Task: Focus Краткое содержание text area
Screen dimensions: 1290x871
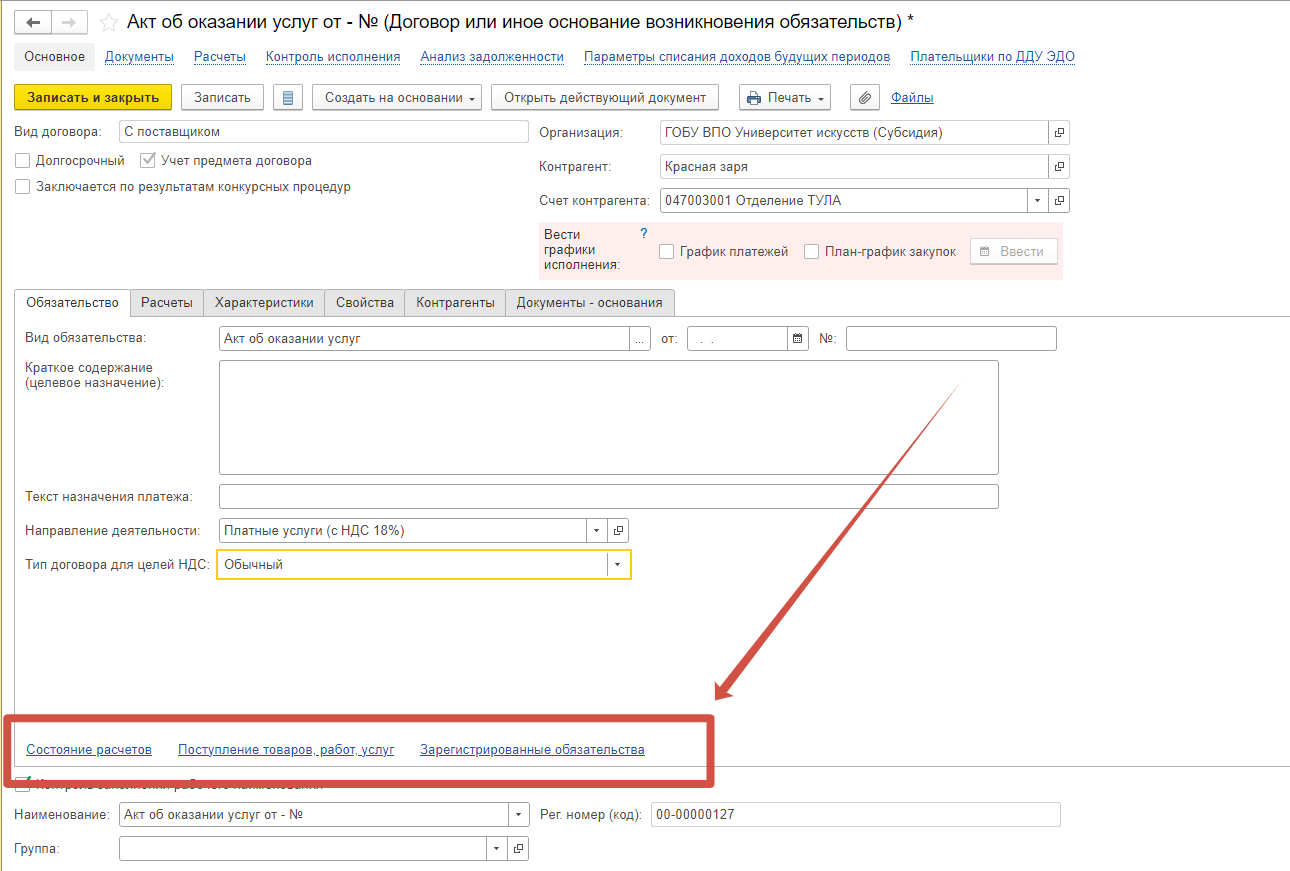Action: coord(608,417)
